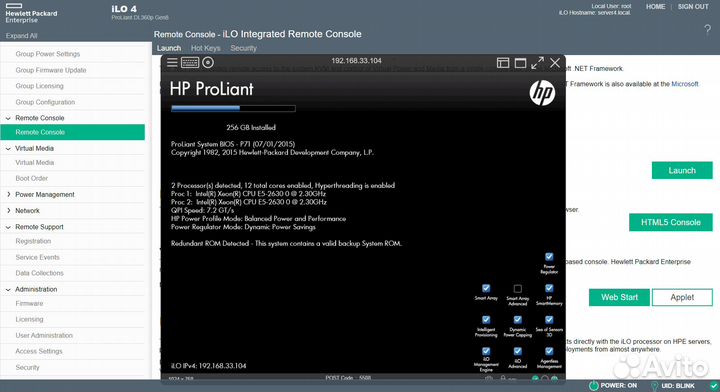Open the console virtual media disc icon
This screenshot has width=720, height=392.
click(x=208, y=62)
